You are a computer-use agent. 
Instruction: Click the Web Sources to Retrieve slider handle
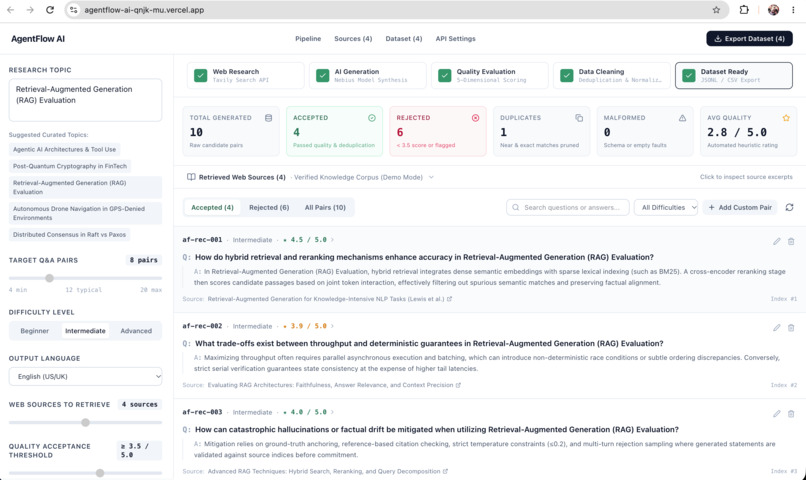(x=85, y=422)
